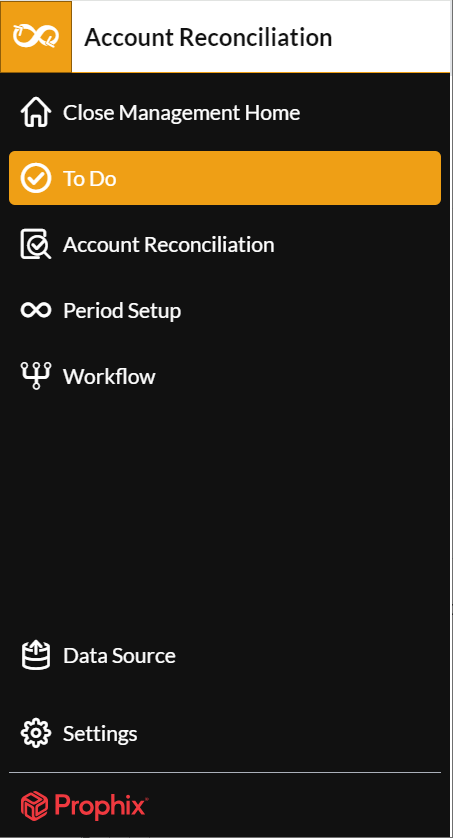453x838 pixels.
Task: Click the branching Workflow icon
Action: click(36, 376)
